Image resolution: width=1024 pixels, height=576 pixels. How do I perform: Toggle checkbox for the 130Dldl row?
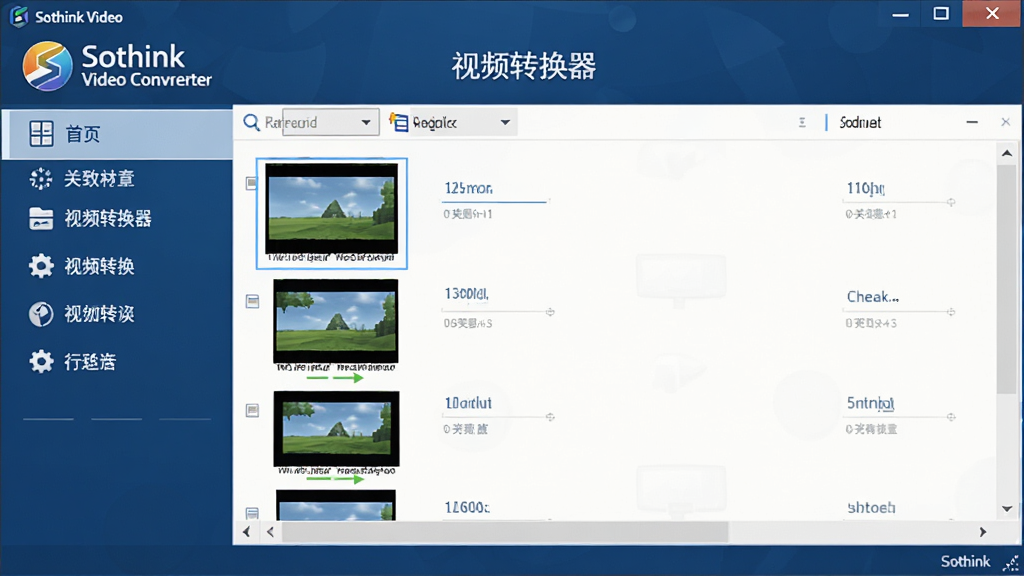click(x=252, y=301)
